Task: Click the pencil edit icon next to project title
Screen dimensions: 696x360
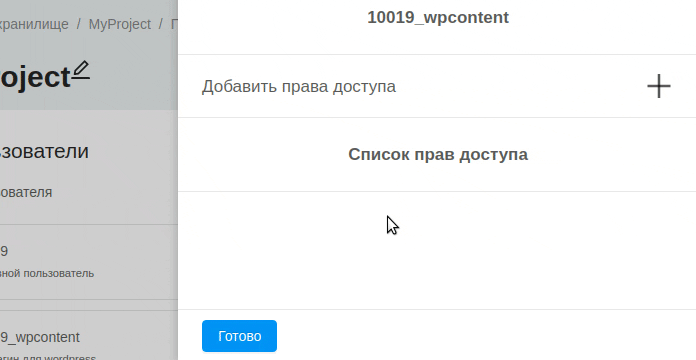Action: (81, 71)
